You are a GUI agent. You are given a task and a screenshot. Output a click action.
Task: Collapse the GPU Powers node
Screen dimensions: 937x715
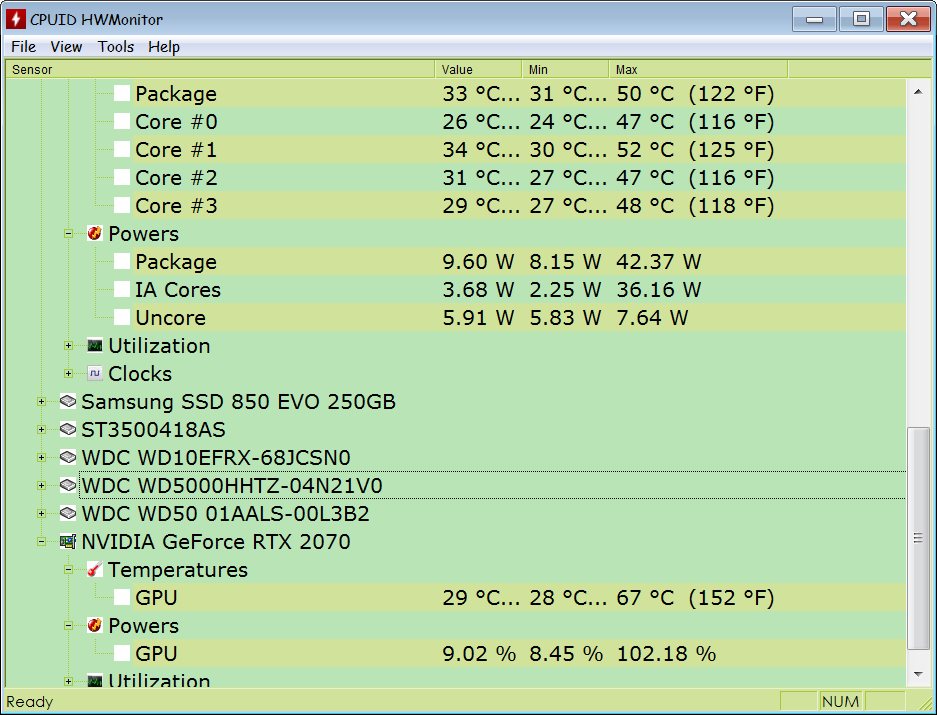coord(68,625)
